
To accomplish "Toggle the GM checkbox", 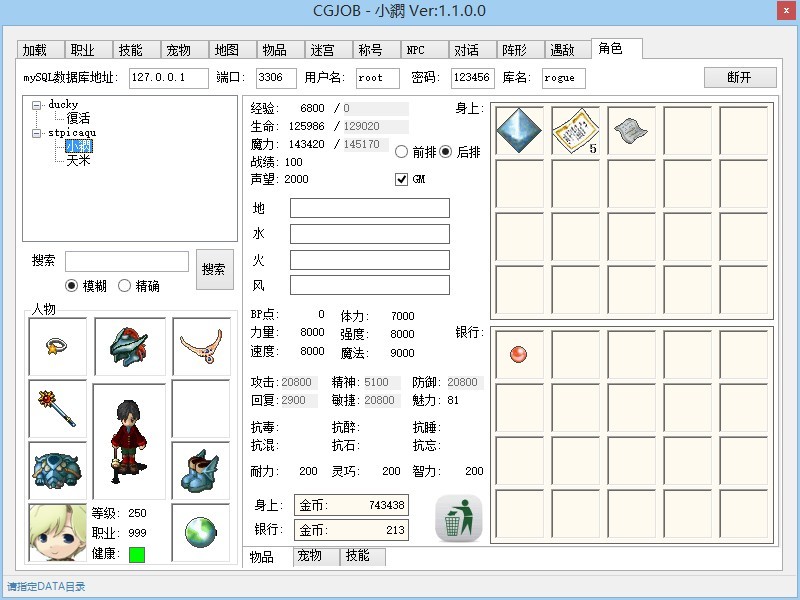I will click(402, 179).
